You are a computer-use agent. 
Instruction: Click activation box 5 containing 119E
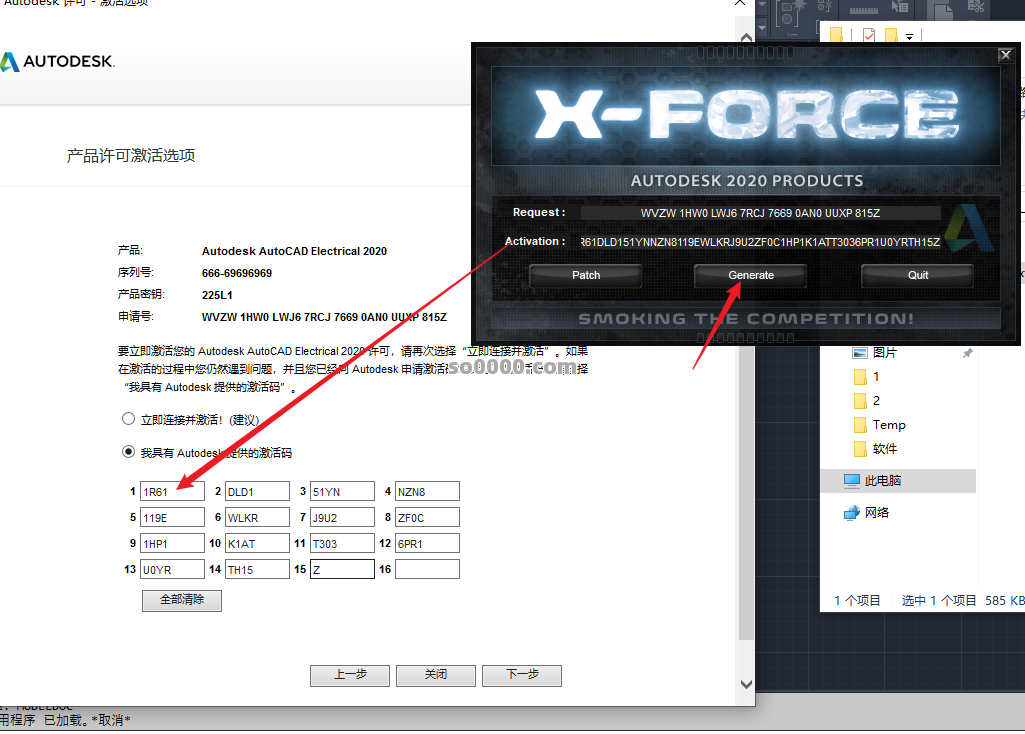[173, 517]
